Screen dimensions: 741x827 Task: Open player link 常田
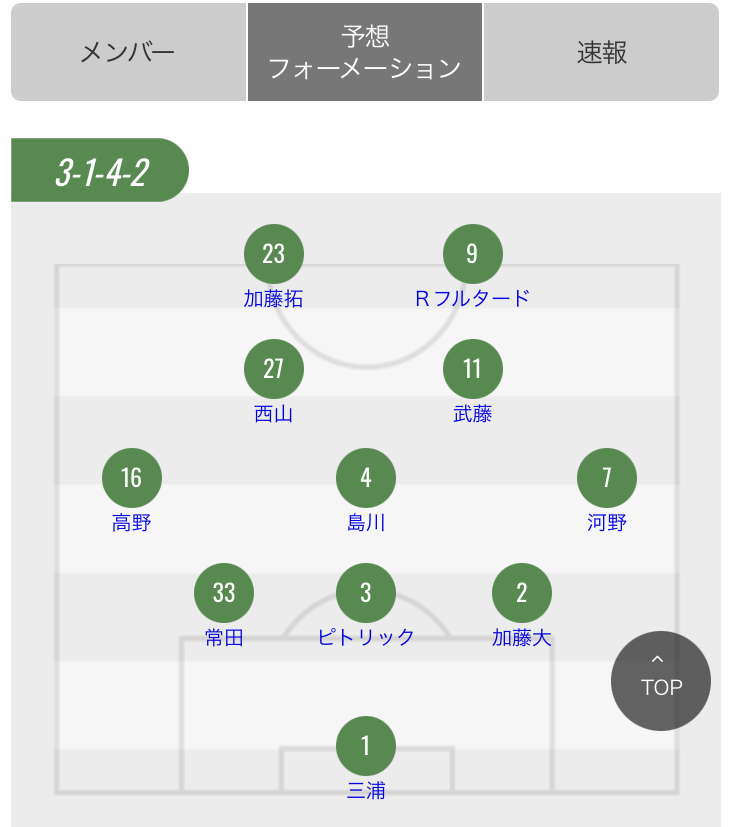coord(224,637)
